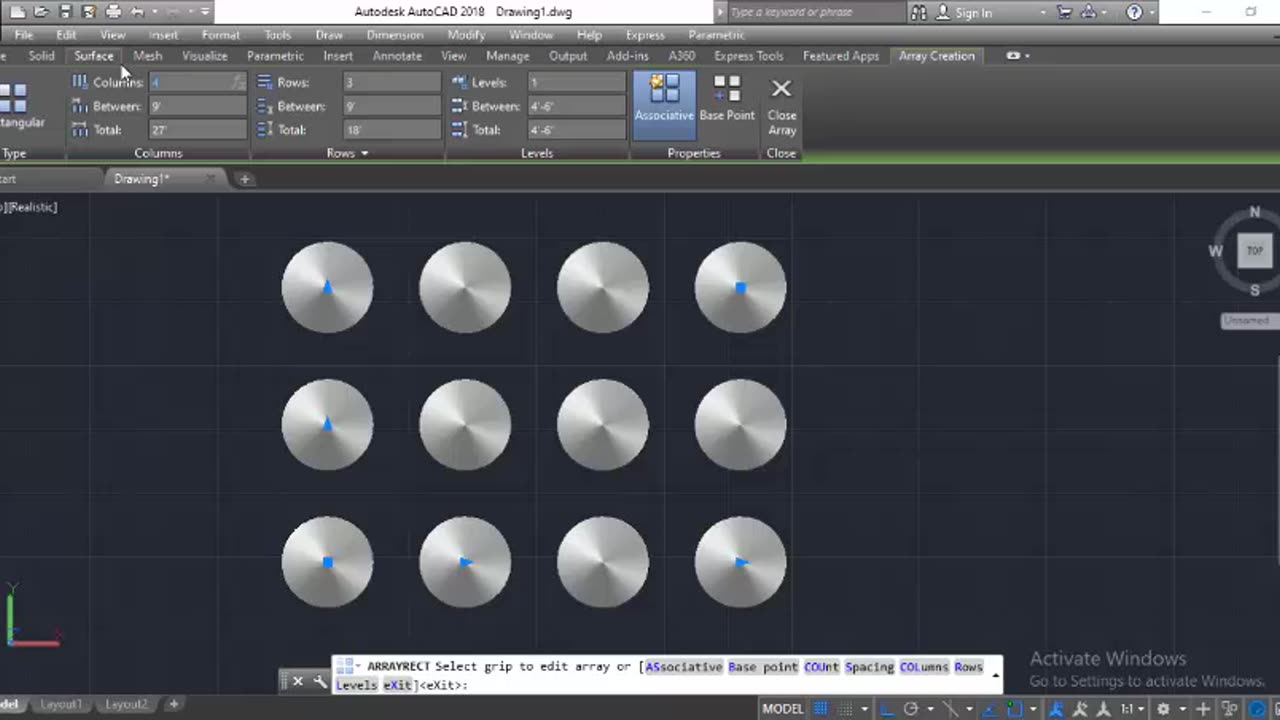The image size is (1280, 720).
Task: Toggle Polar Tracking in status bar
Action: [x=911, y=708]
